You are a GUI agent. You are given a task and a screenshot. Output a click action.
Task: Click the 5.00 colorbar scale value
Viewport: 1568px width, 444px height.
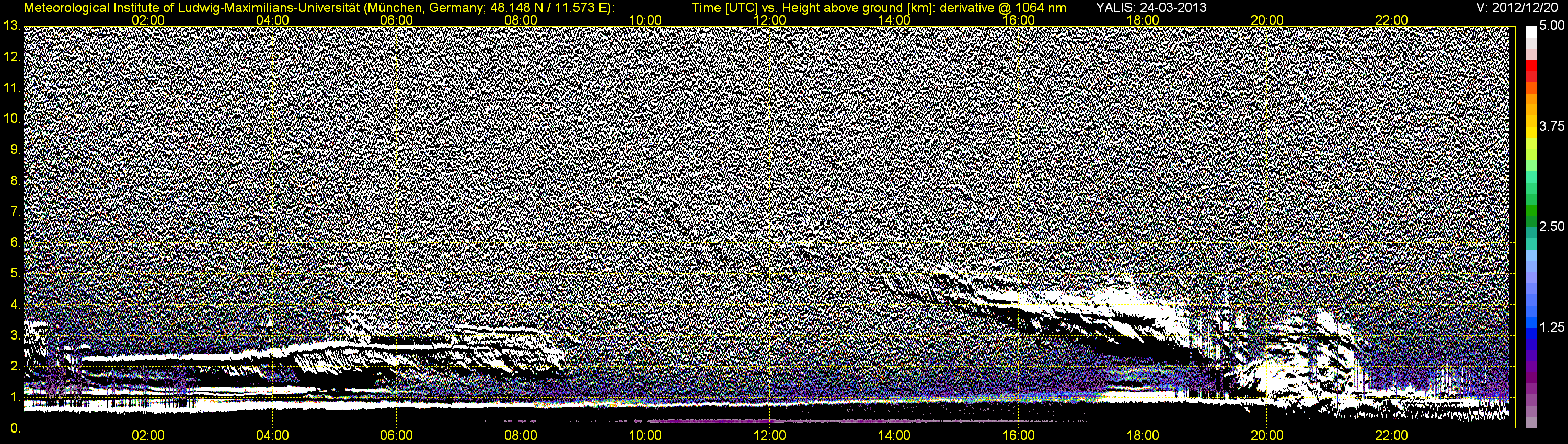pos(1552,26)
